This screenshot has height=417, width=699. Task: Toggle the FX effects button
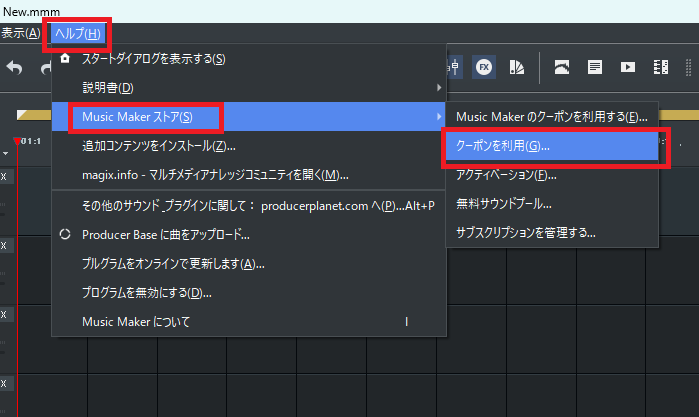pos(484,67)
